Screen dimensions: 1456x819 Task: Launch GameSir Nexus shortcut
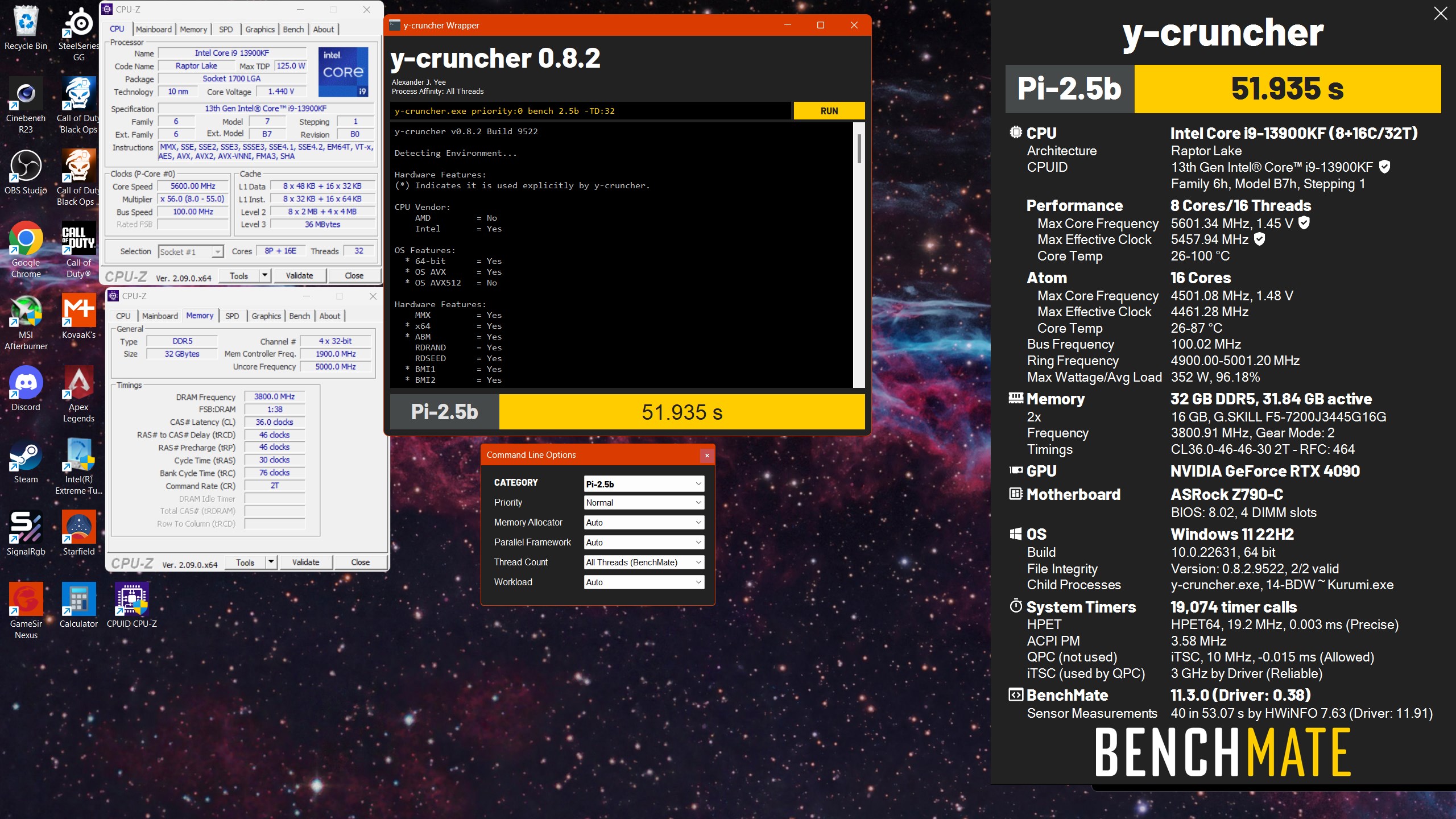pos(26,611)
